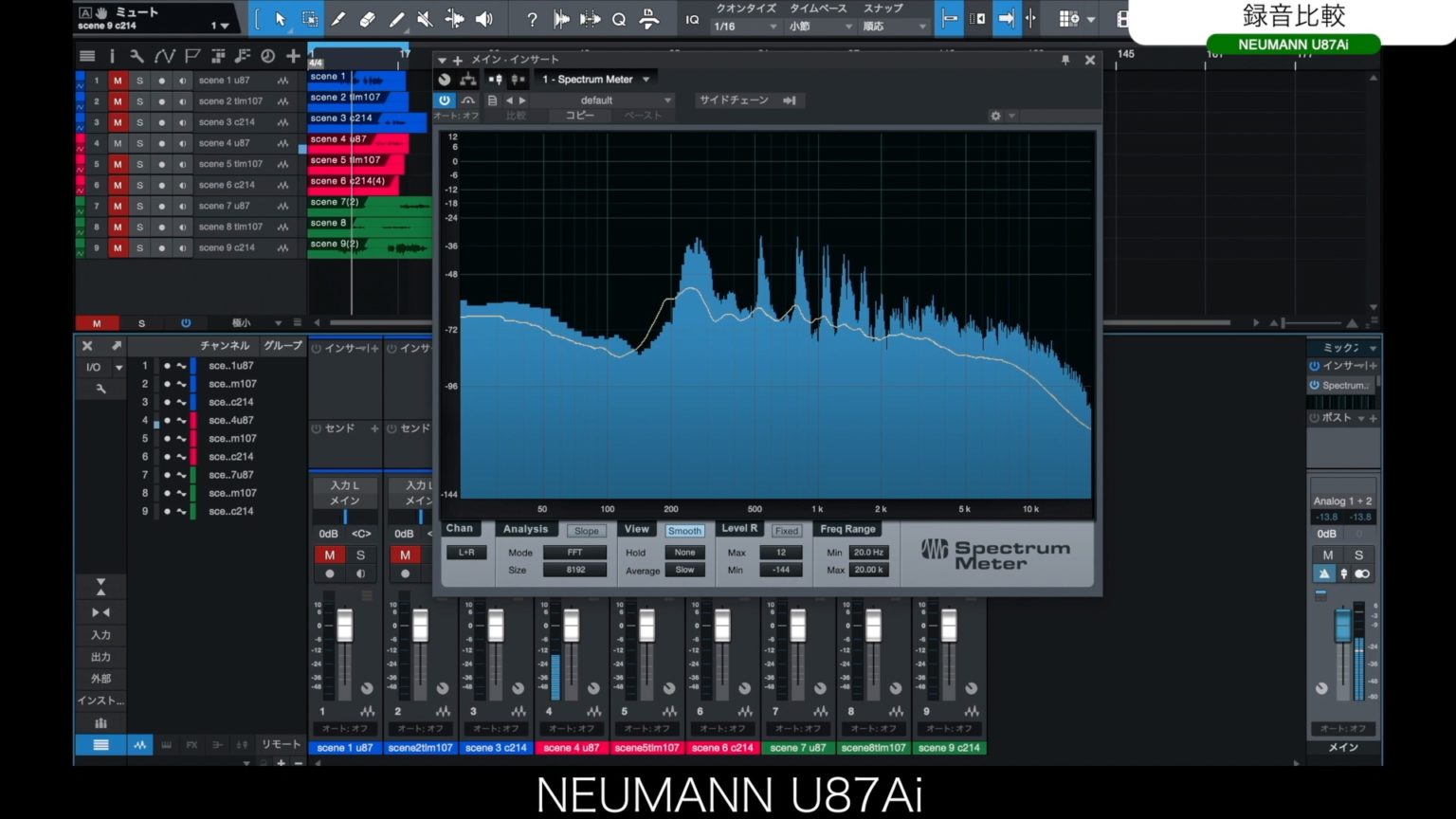Mute the scene 1 u87 track
This screenshot has height=819, width=1456.
point(118,80)
